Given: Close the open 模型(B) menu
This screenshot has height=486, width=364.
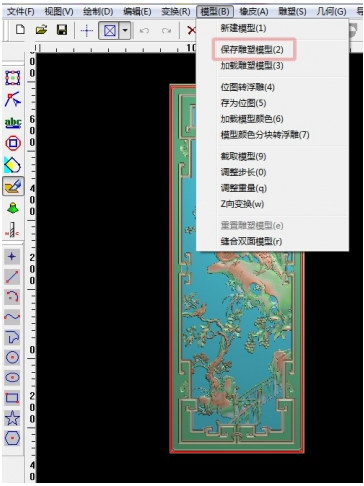Looking at the screenshot, I should click(215, 12).
